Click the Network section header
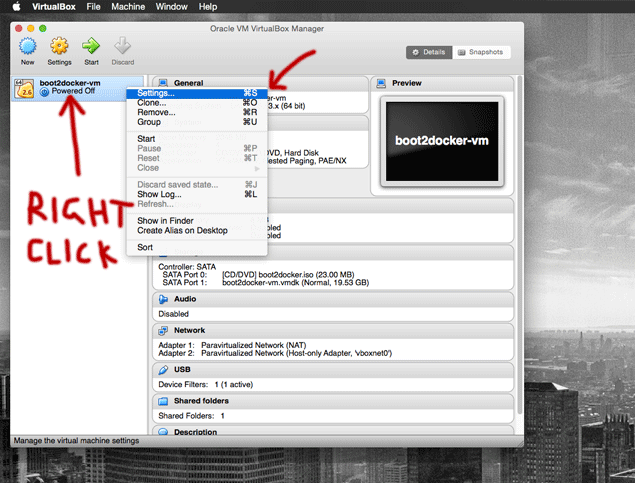The height and width of the screenshot is (483, 635). pyautogui.click(x=333, y=330)
